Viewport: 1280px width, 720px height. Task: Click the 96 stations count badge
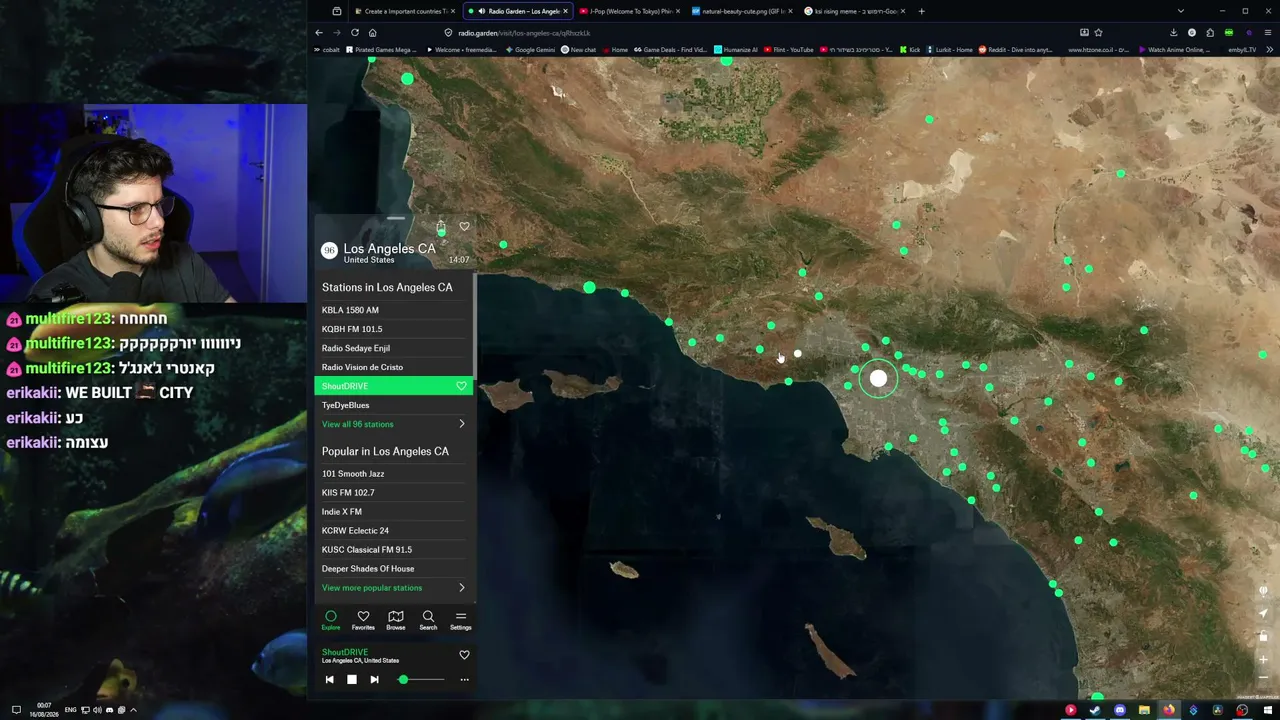tap(329, 251)
